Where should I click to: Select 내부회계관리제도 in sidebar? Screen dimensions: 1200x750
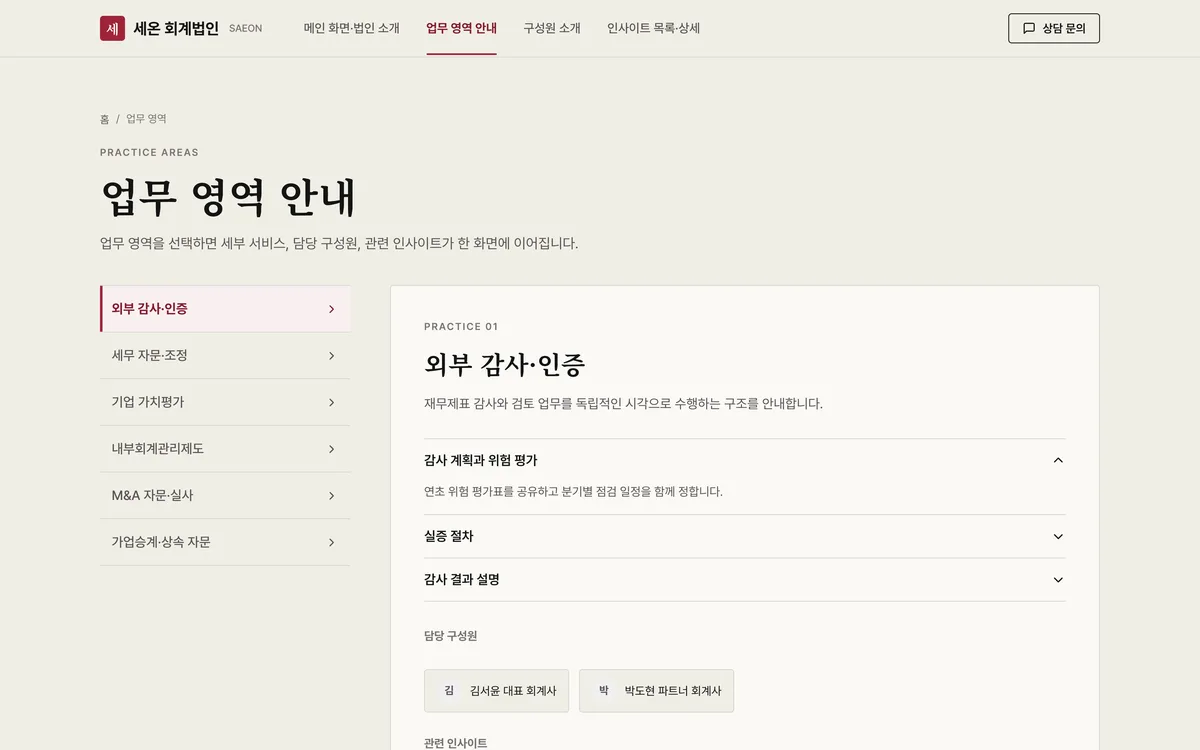tap(225, 449)
